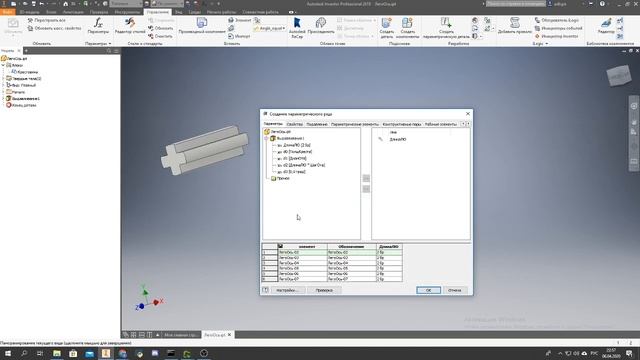Switch to Эскиз ribbon tab
This screenshot has width=640, height=360.
[51, 12]
